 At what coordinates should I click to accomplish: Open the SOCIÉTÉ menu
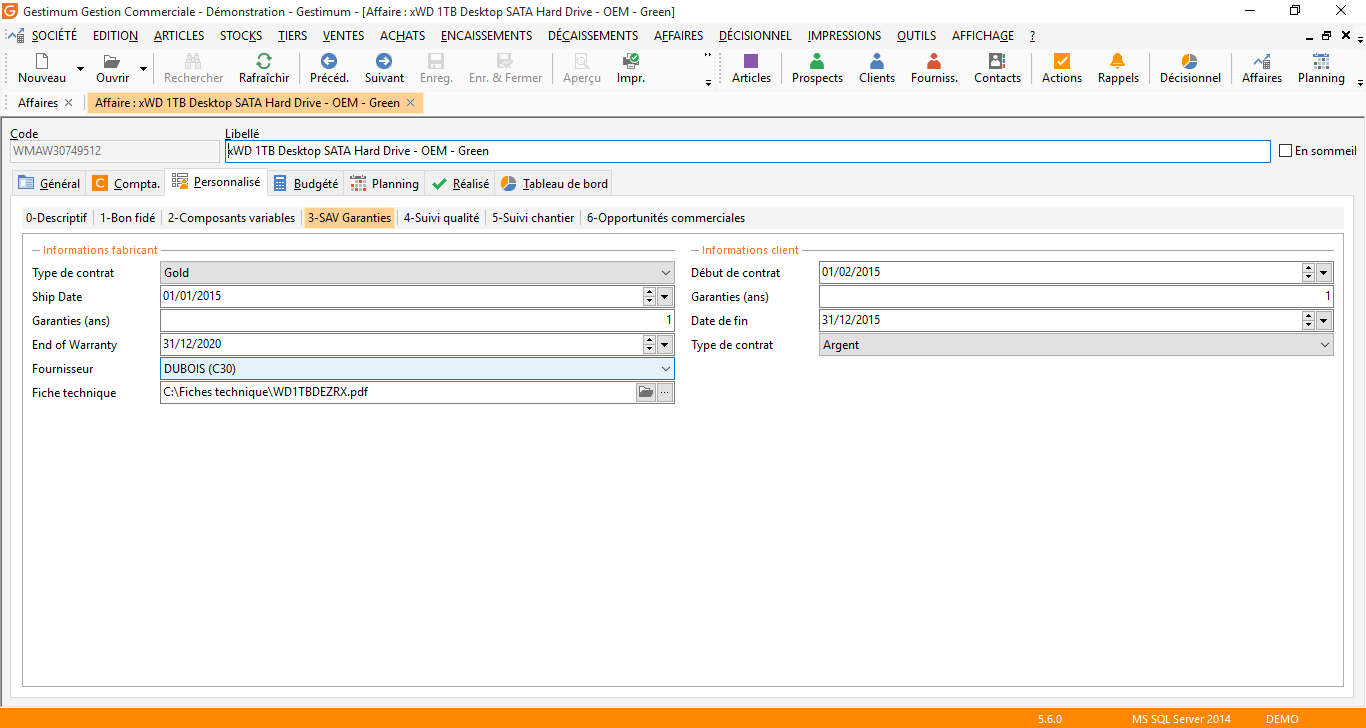pyautogui.click(x=54, y=36)
